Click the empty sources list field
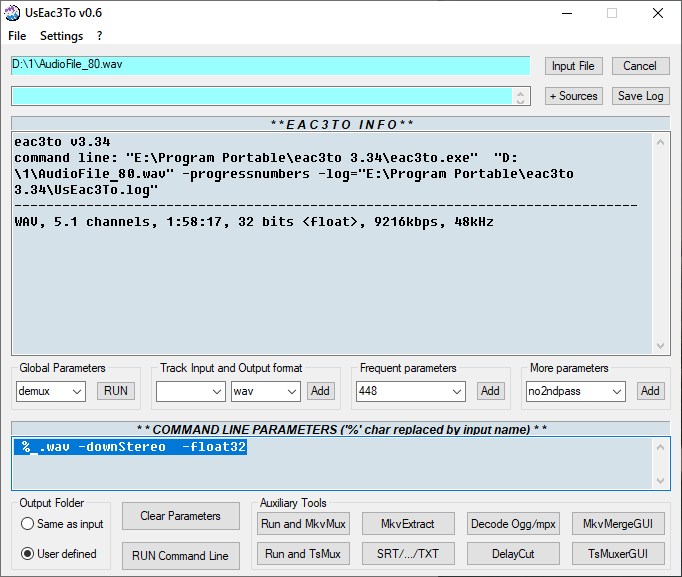Image resolution: width=682 pixels, height=577 pixels. click(x=262, y=96)
